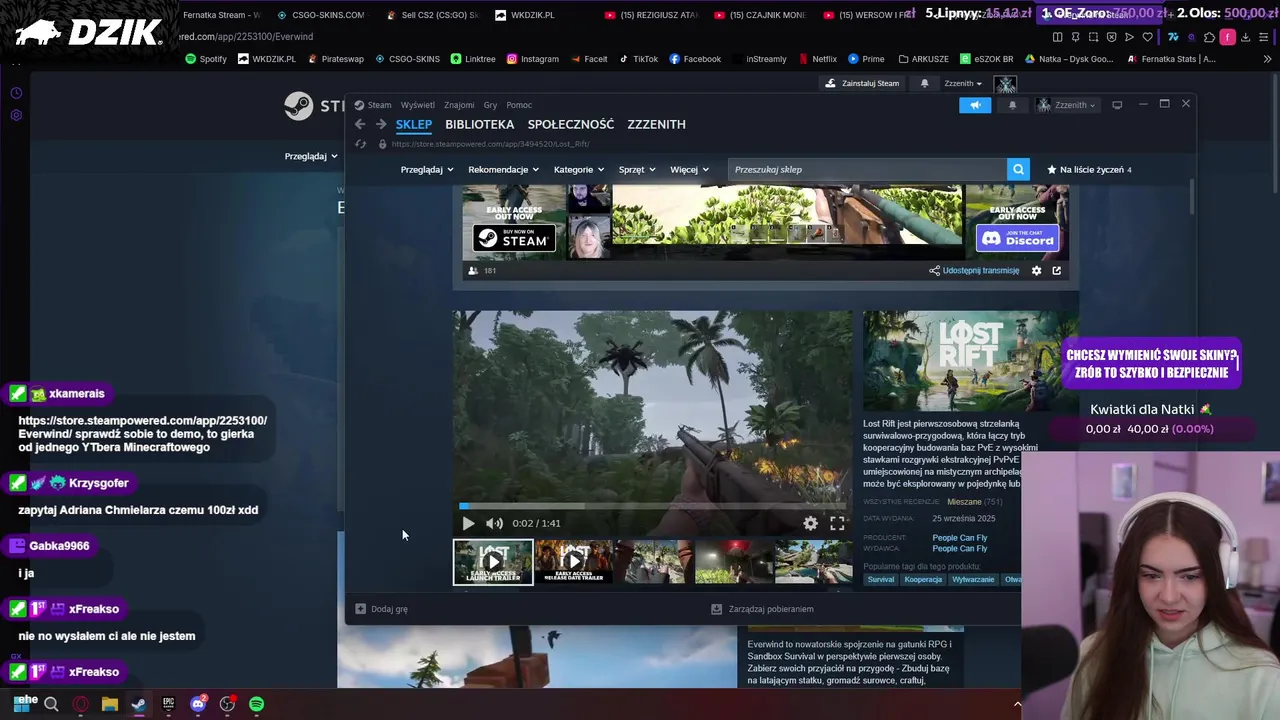This screenshot has height=720, width=1280.
Task: Click the blue Steam announcements megaphone button
Action: click(975, 105)
